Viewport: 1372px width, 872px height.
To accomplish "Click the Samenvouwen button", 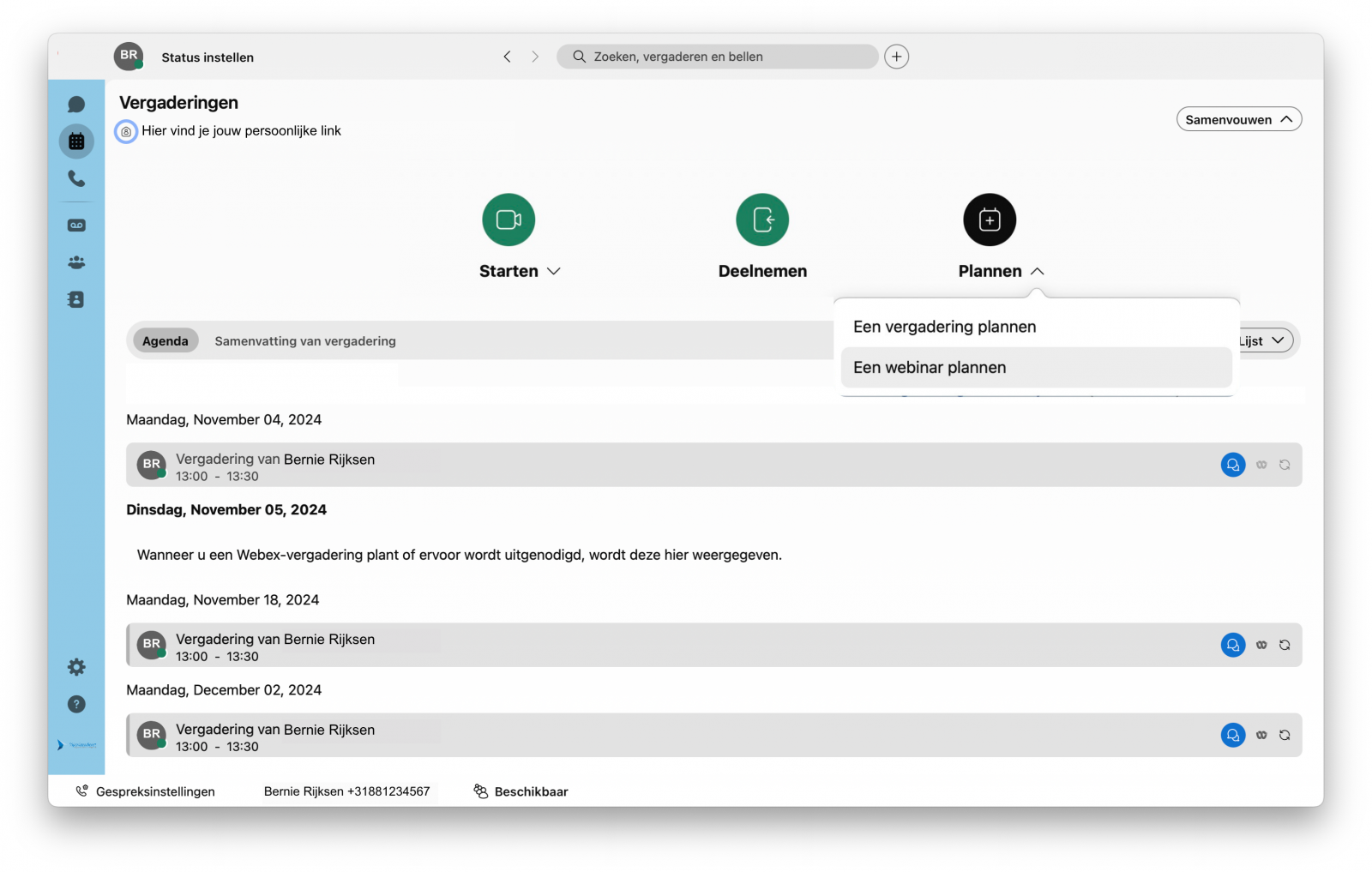I will coord(1238,119).
